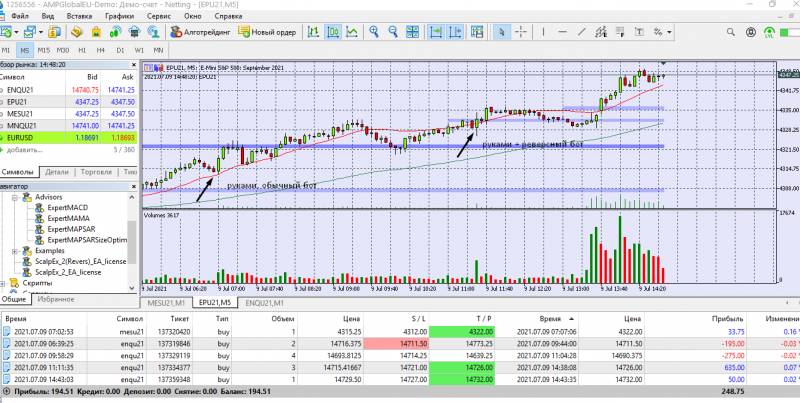
Task: Tile chart windows grid icon
Action: coord(412,32)
